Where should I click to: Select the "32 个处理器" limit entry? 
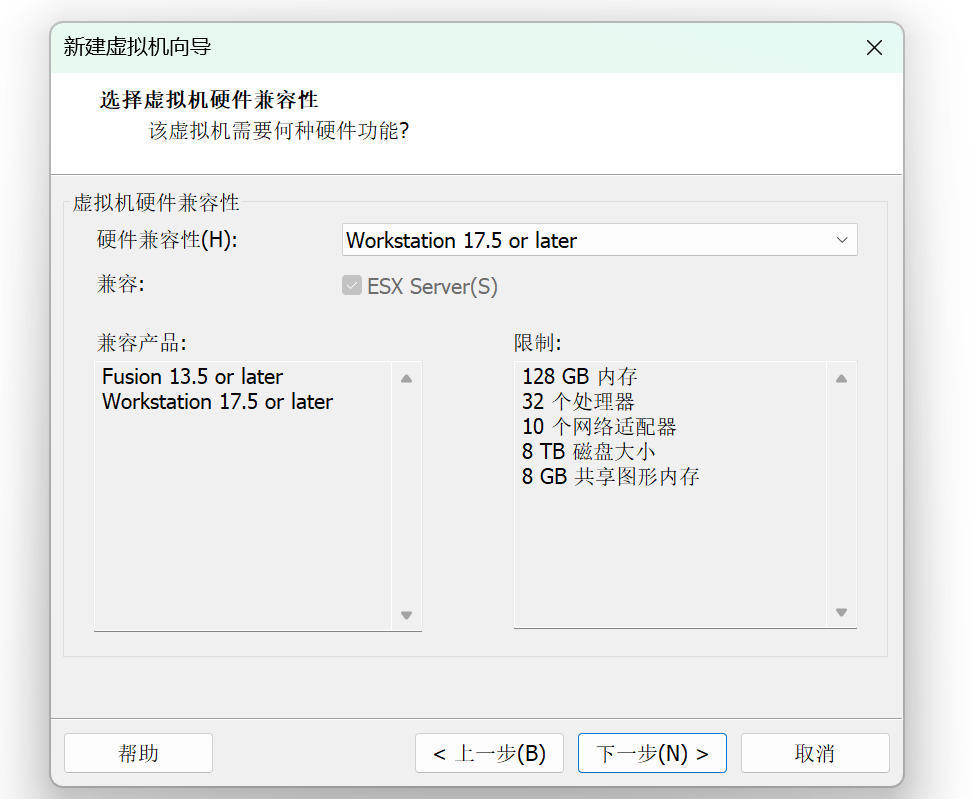578,401
